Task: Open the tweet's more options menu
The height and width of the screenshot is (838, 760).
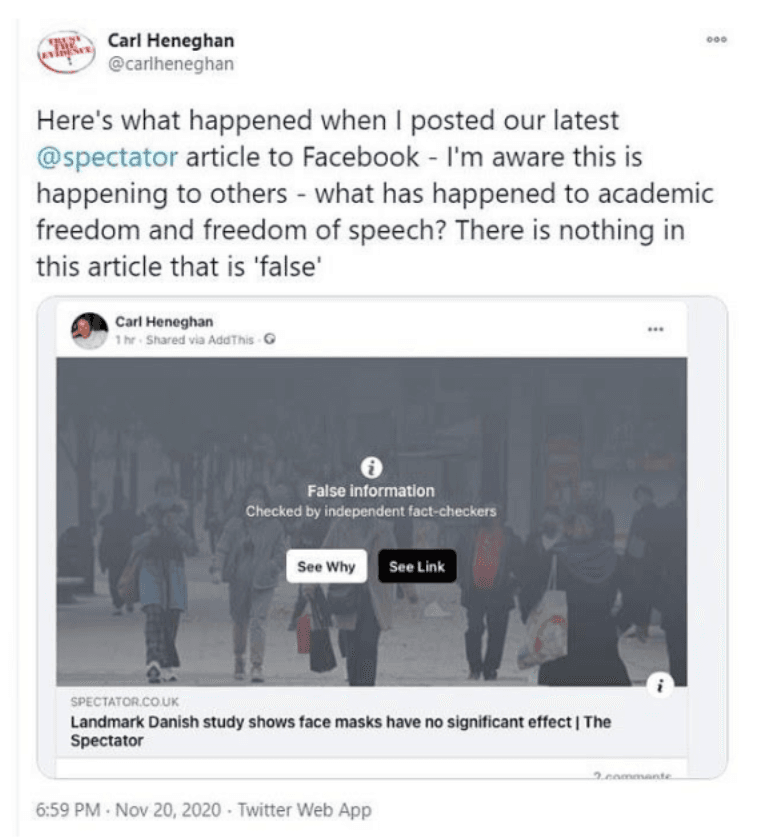Action: [716, 40]
